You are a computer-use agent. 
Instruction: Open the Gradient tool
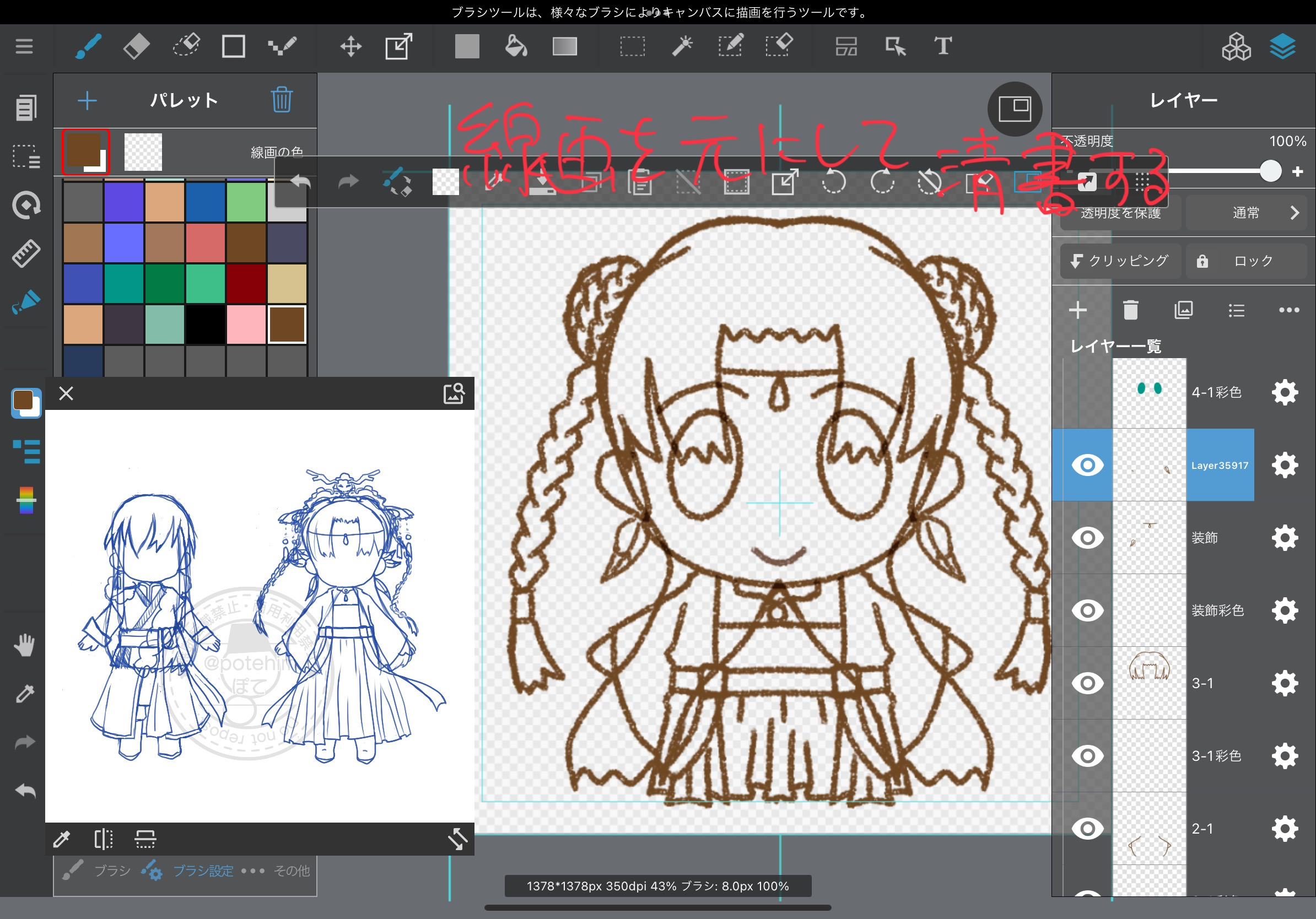coord(564,46)
